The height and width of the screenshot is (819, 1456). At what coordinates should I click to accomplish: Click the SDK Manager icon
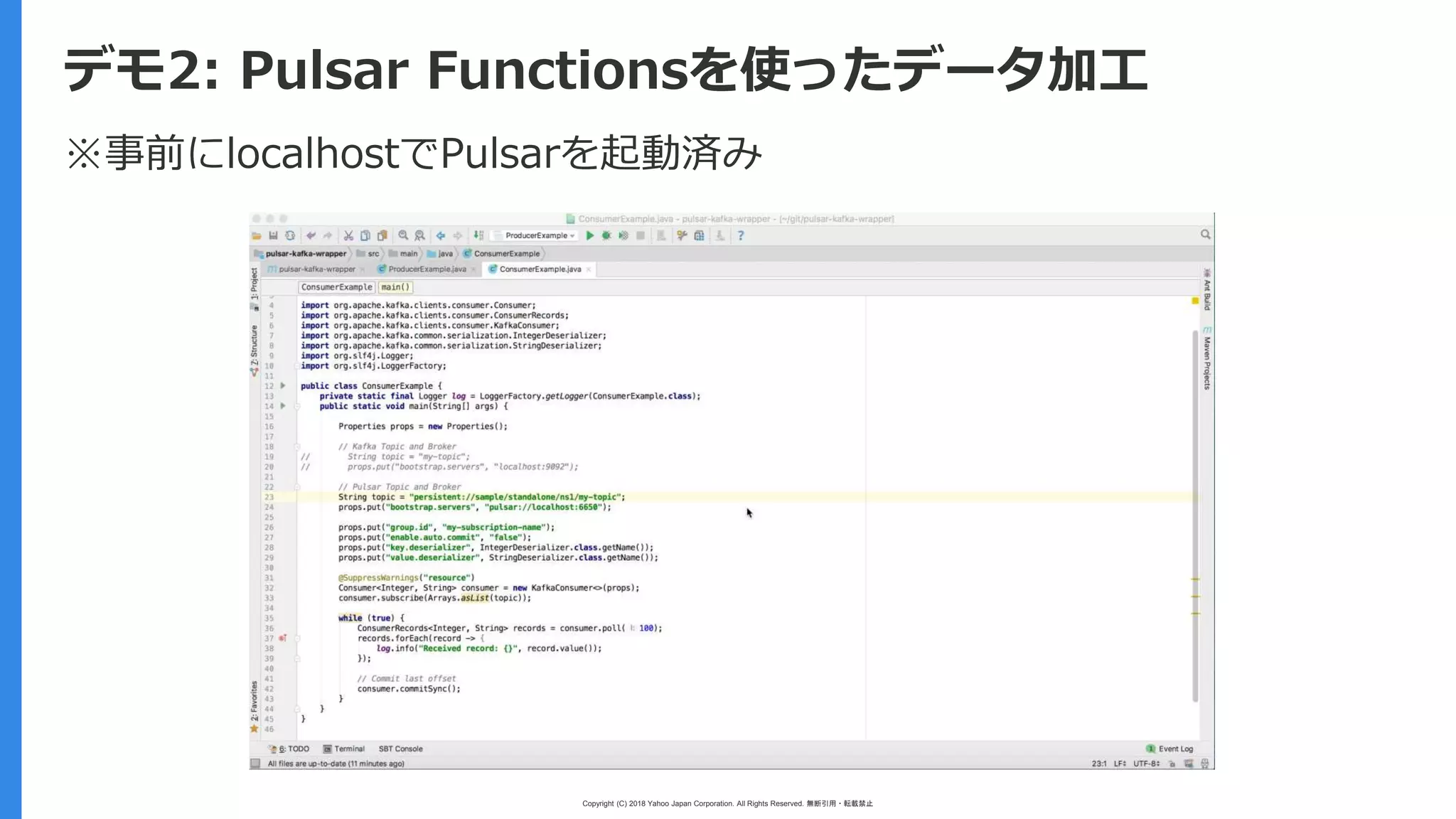[x=720, y=235]
